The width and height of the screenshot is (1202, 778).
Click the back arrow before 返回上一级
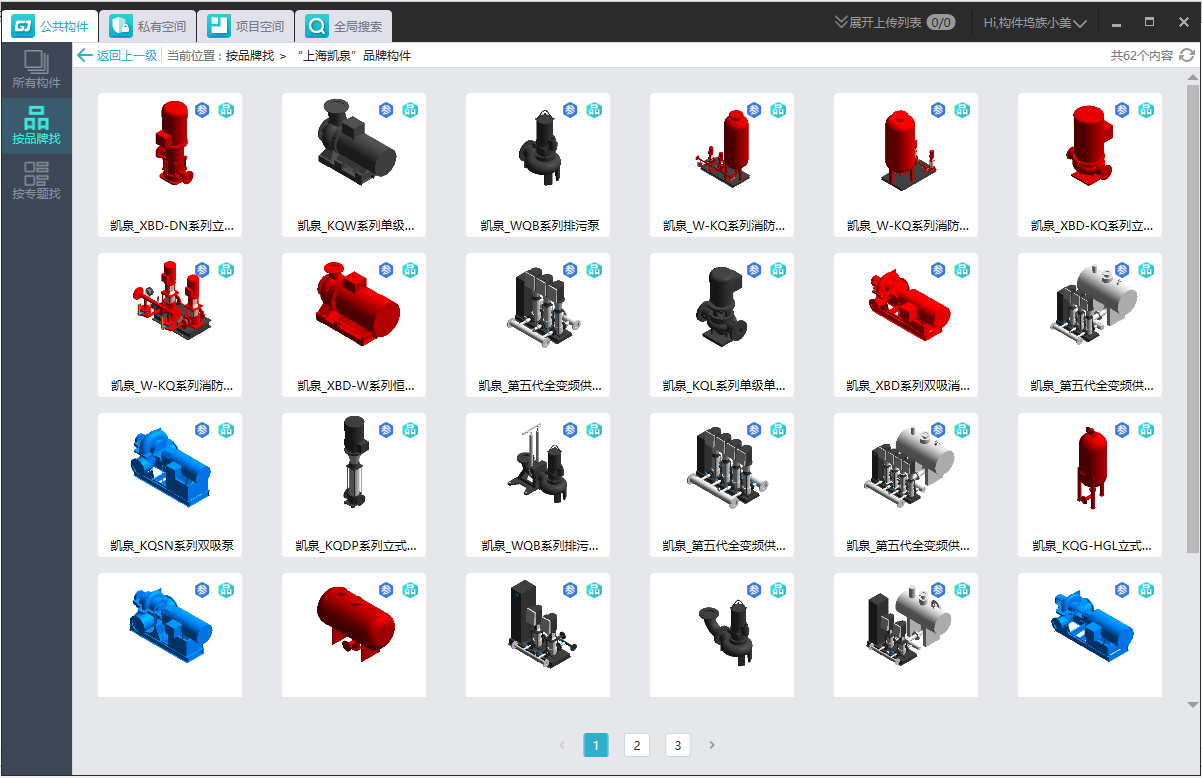coord(85,56)
